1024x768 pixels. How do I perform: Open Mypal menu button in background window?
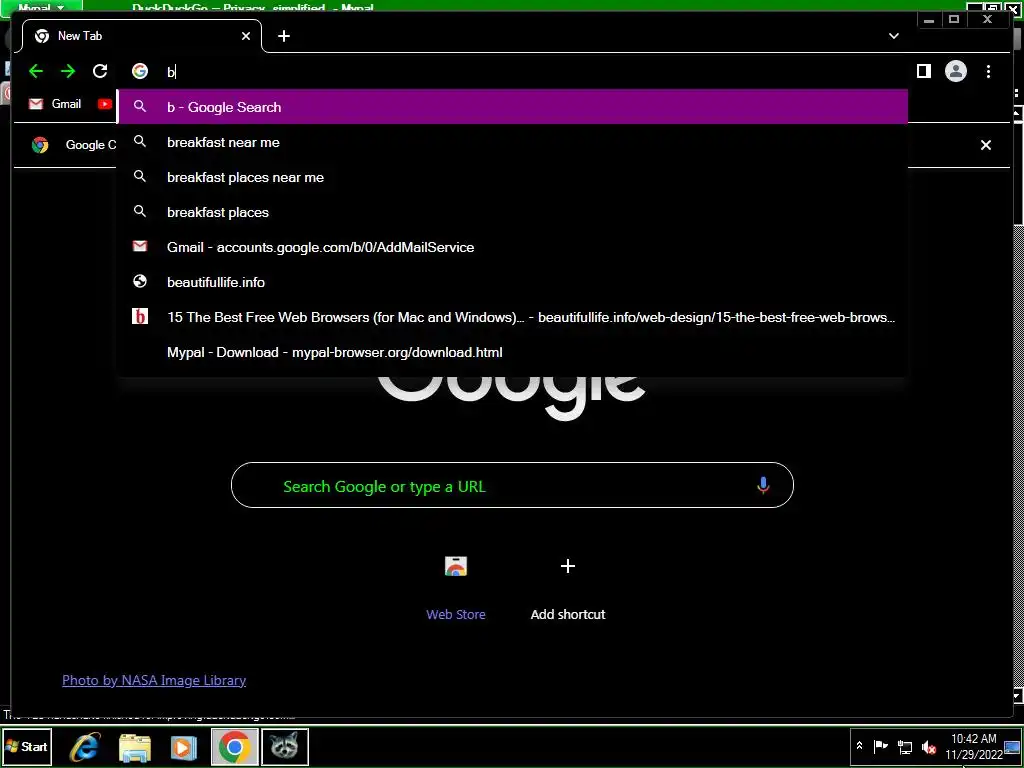pos(42,7)
